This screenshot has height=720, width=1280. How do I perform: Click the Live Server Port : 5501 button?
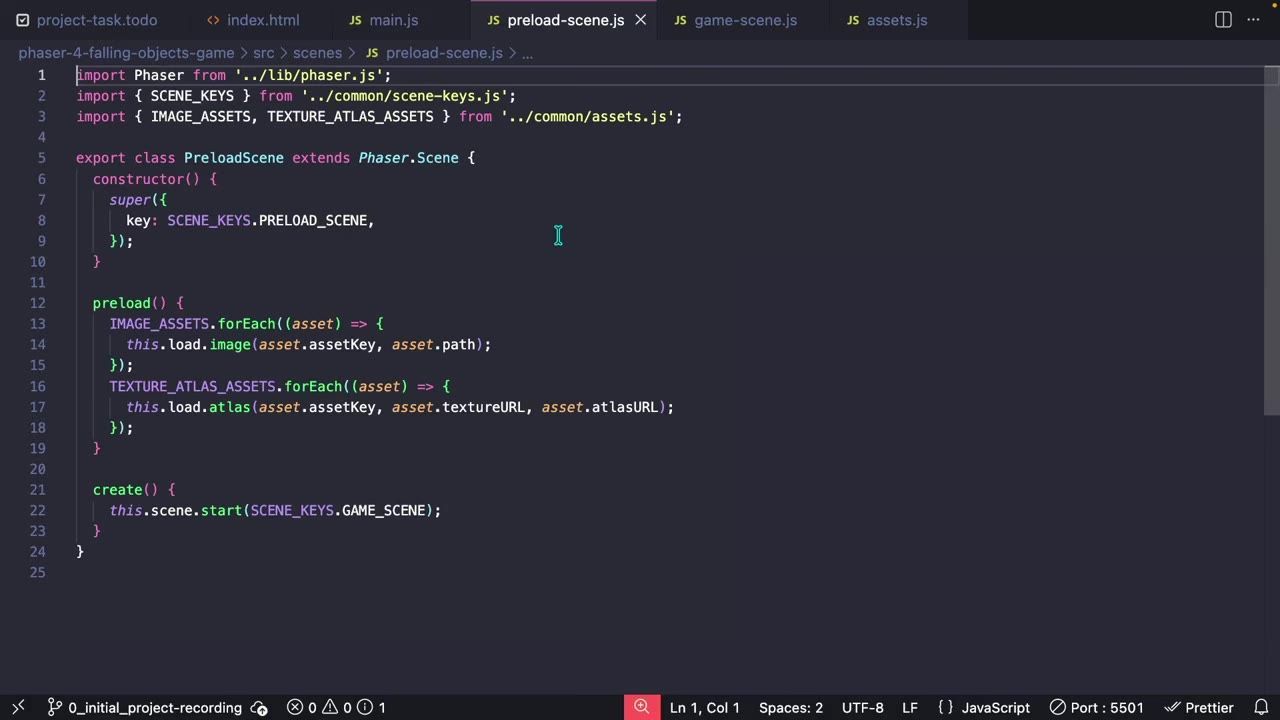(x=1096, y=707)
